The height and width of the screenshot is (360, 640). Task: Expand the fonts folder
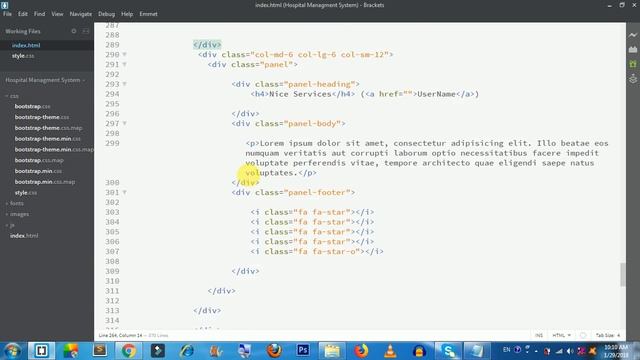coord(15,203)
